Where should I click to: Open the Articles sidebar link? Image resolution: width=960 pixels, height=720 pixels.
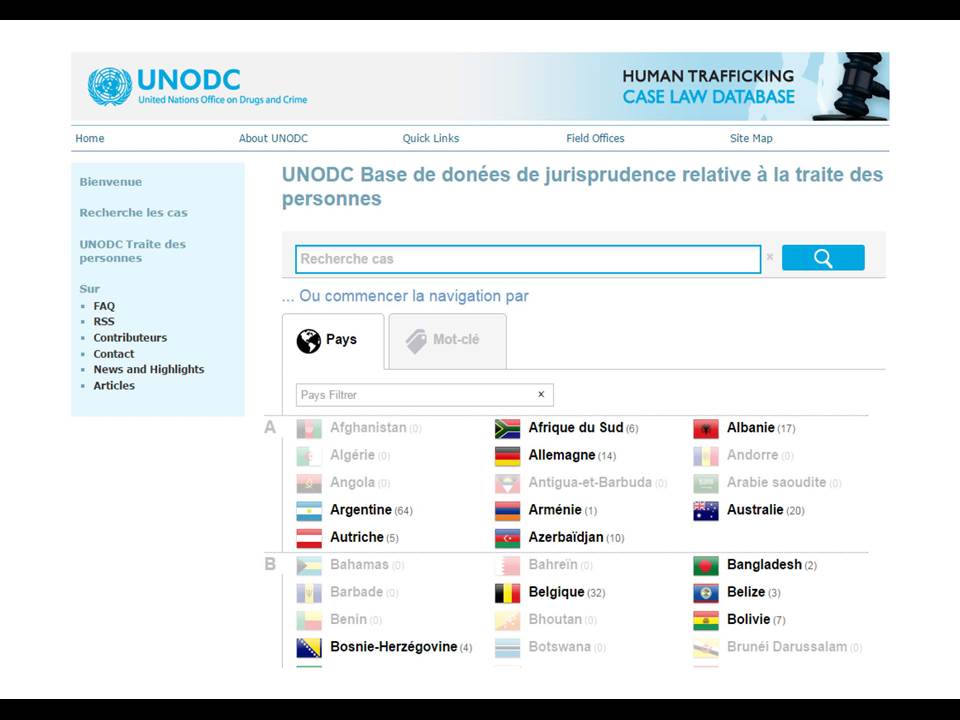point(114,386)
